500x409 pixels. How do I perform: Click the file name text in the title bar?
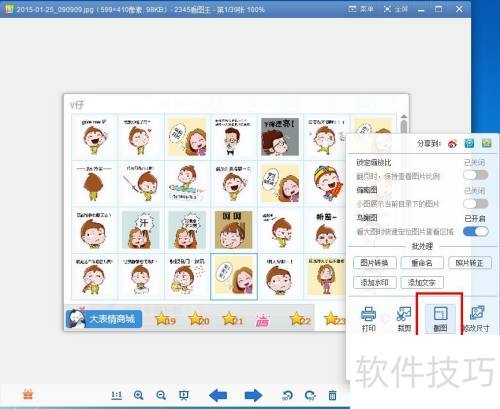click(x=55, y=9)
